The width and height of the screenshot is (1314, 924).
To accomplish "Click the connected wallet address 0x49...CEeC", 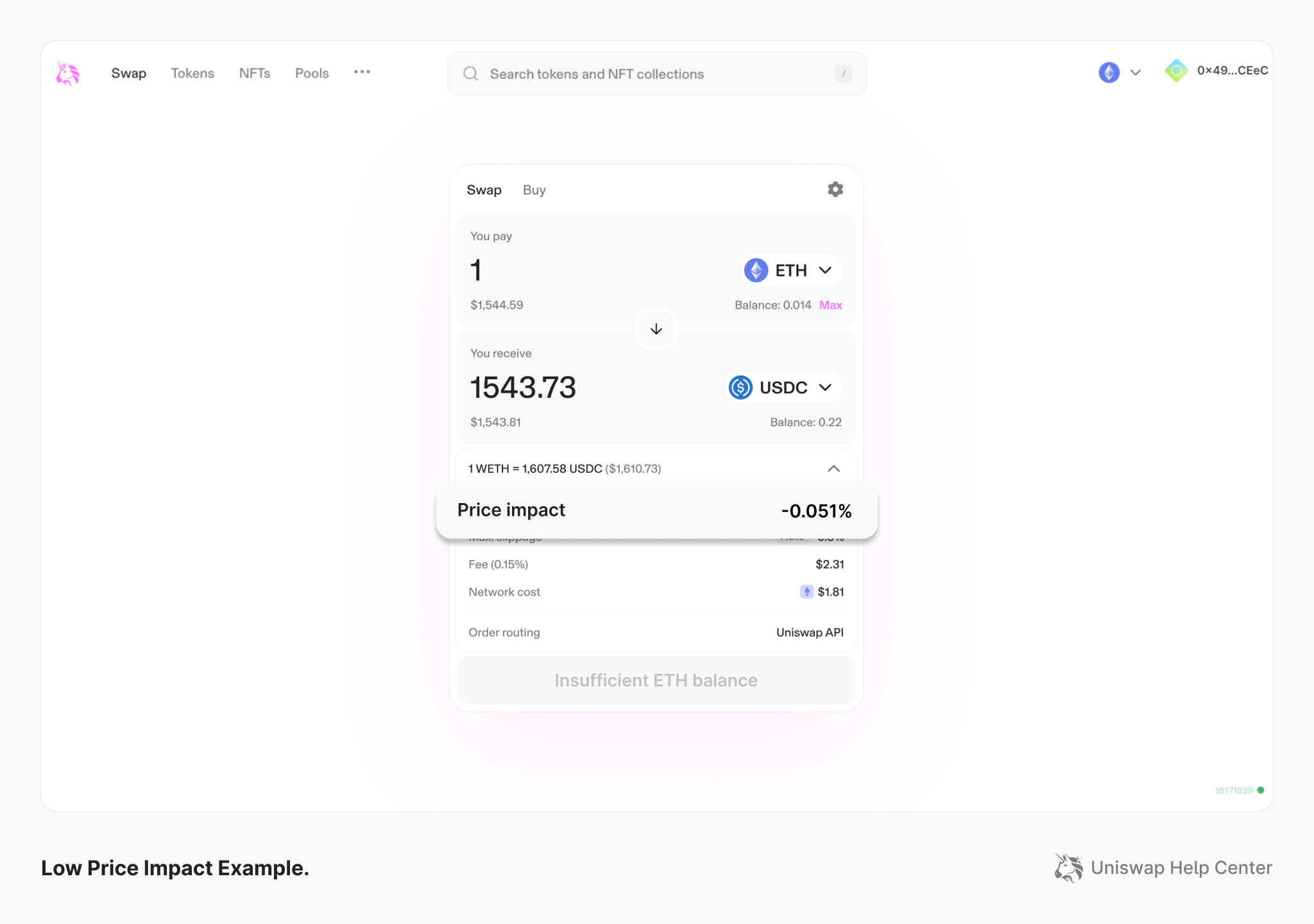I will 1231,71.
